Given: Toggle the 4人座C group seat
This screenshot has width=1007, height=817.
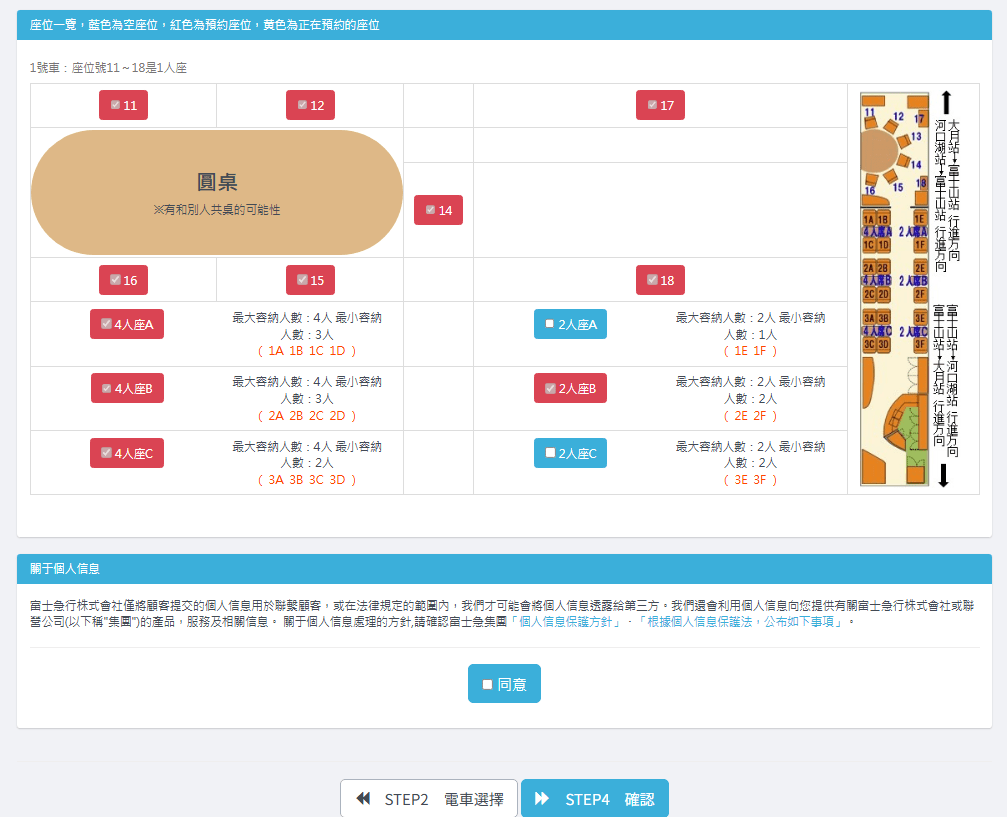Looking at the screenshot, I should click(127, 453).
